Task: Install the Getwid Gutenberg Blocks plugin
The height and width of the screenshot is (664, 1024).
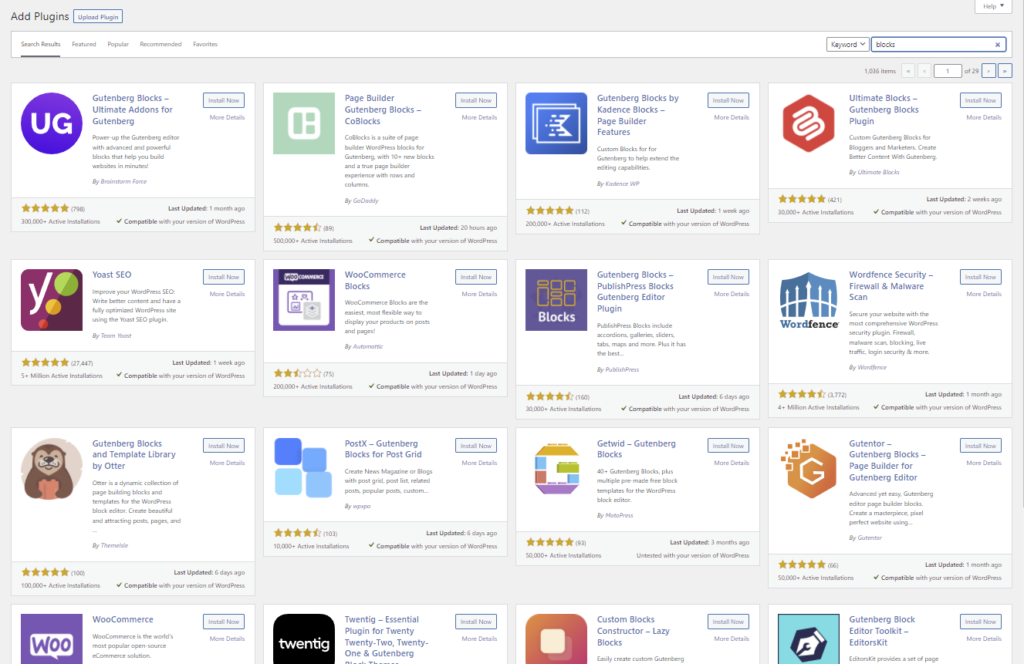Action: tap(728, 446)
